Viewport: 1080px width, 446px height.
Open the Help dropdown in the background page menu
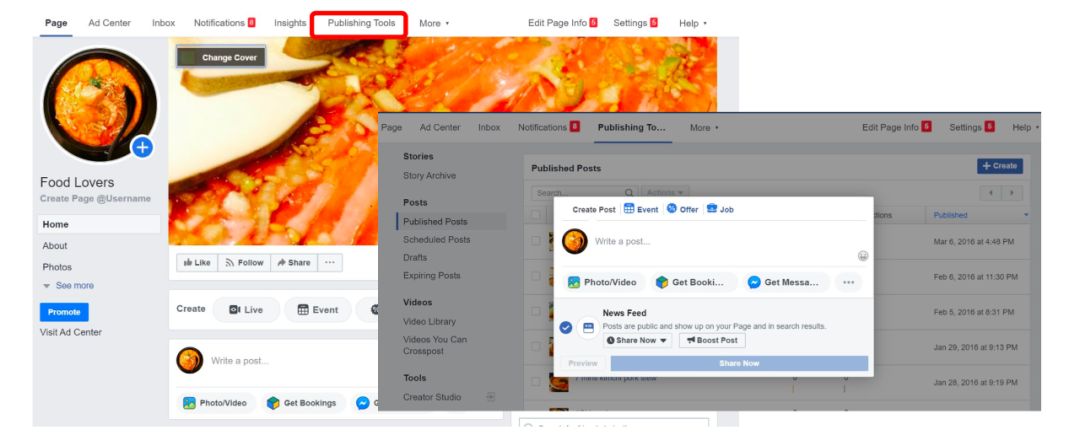[692, 23]
